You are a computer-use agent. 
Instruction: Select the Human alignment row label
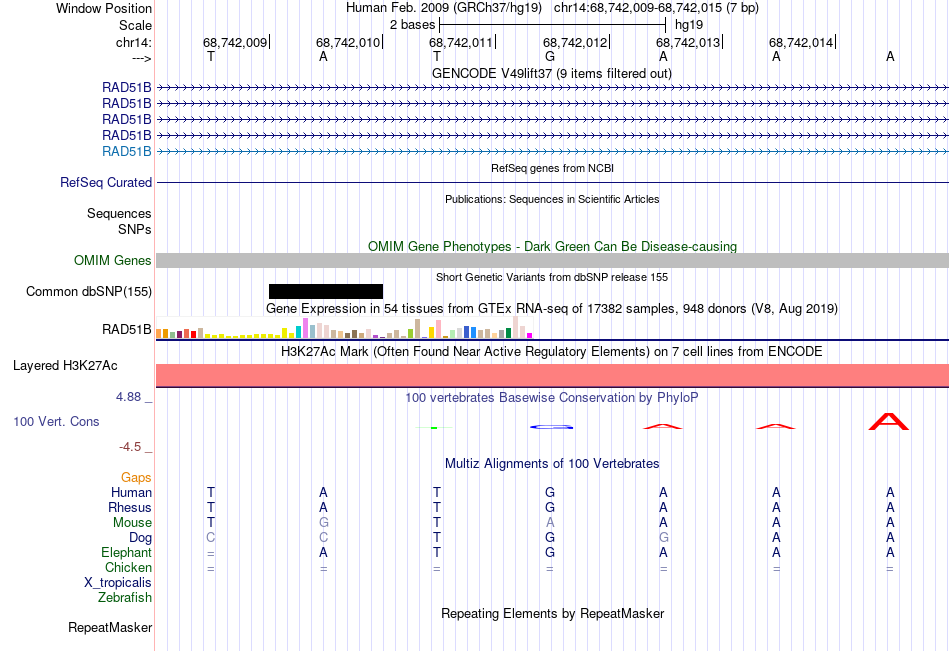click(131, 492)
